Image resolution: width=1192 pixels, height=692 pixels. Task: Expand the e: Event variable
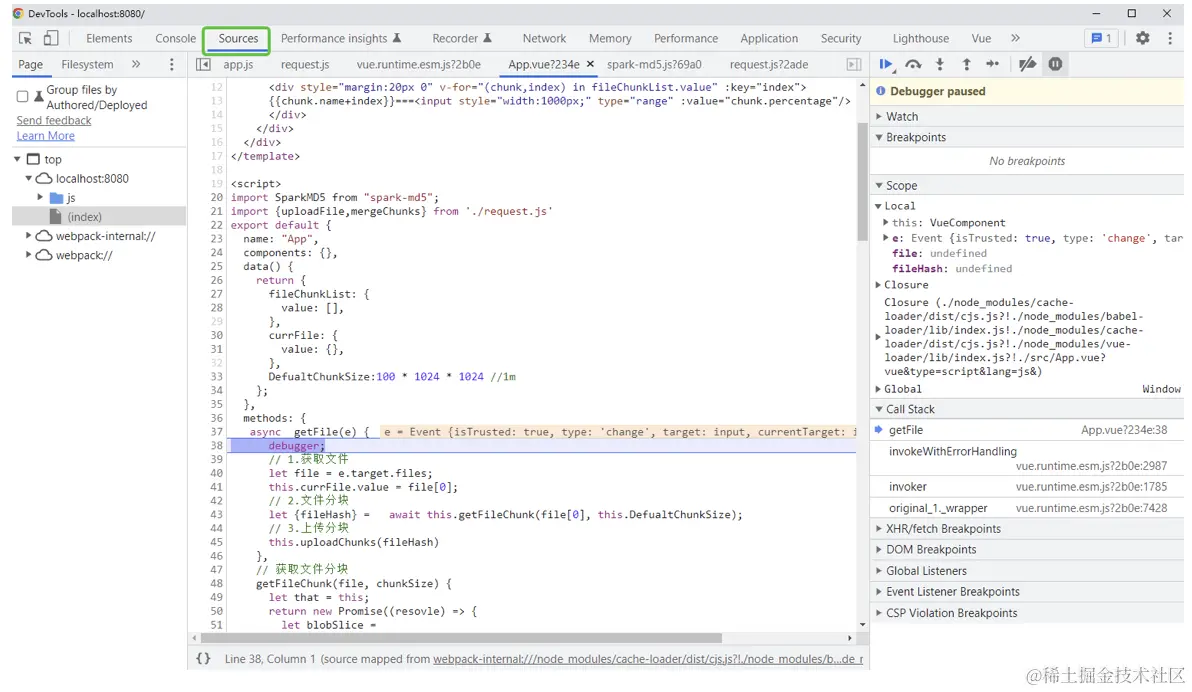886,238
